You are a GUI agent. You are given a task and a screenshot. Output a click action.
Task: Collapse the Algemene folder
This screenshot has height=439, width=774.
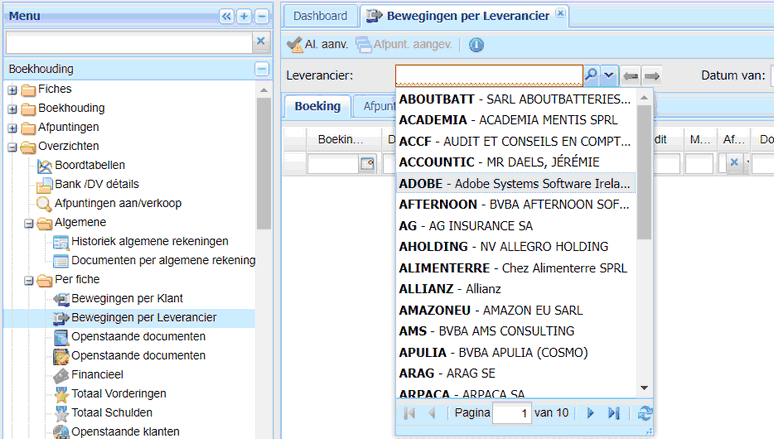pos(29,224)
